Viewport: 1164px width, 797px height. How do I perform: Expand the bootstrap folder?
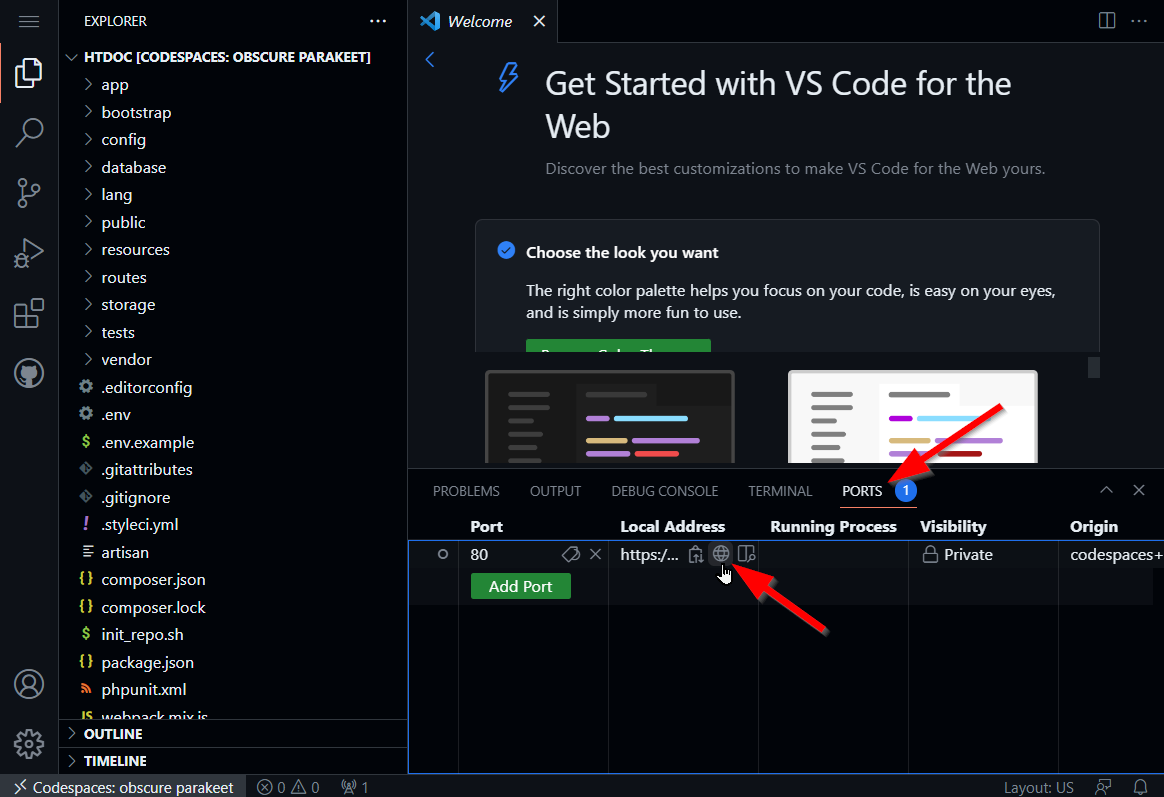pyautogui.click(x=233, y=112)
